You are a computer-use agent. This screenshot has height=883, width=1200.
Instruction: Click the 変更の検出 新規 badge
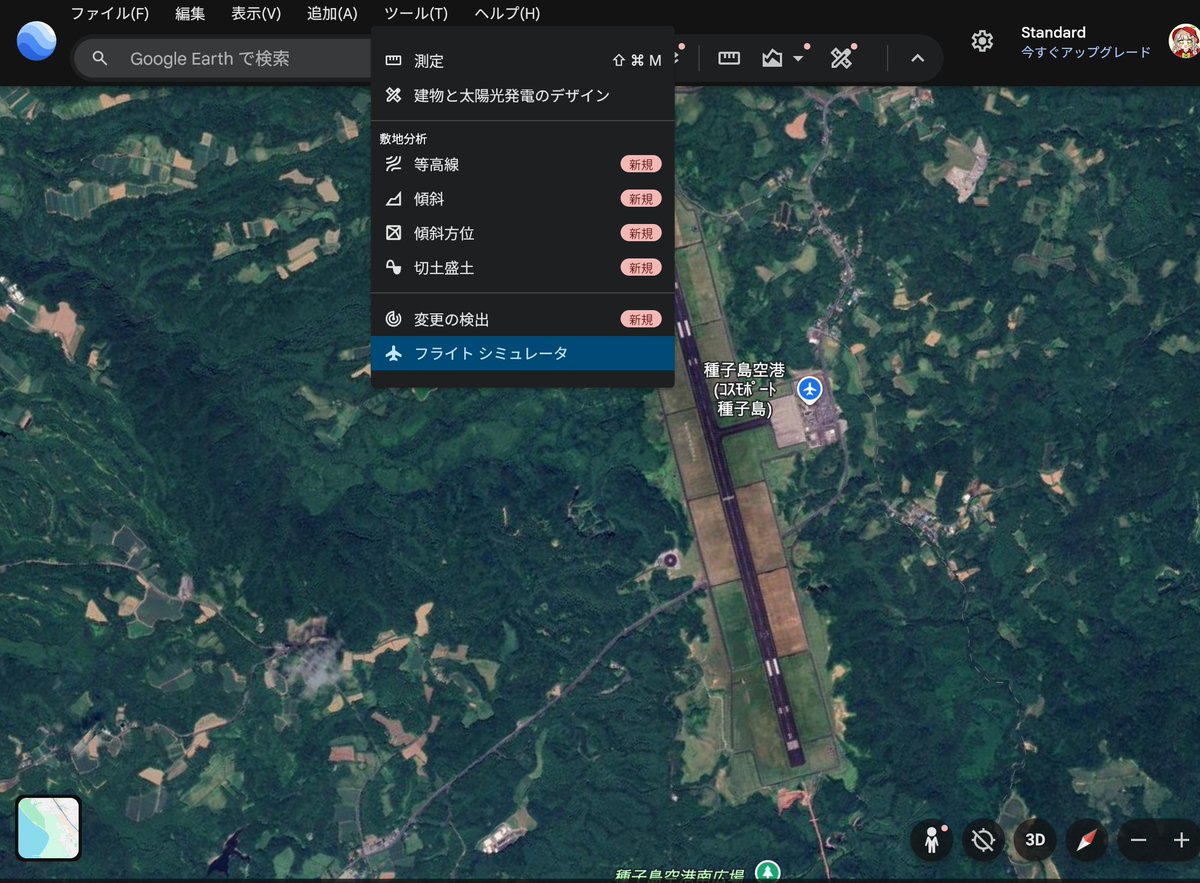641,319
